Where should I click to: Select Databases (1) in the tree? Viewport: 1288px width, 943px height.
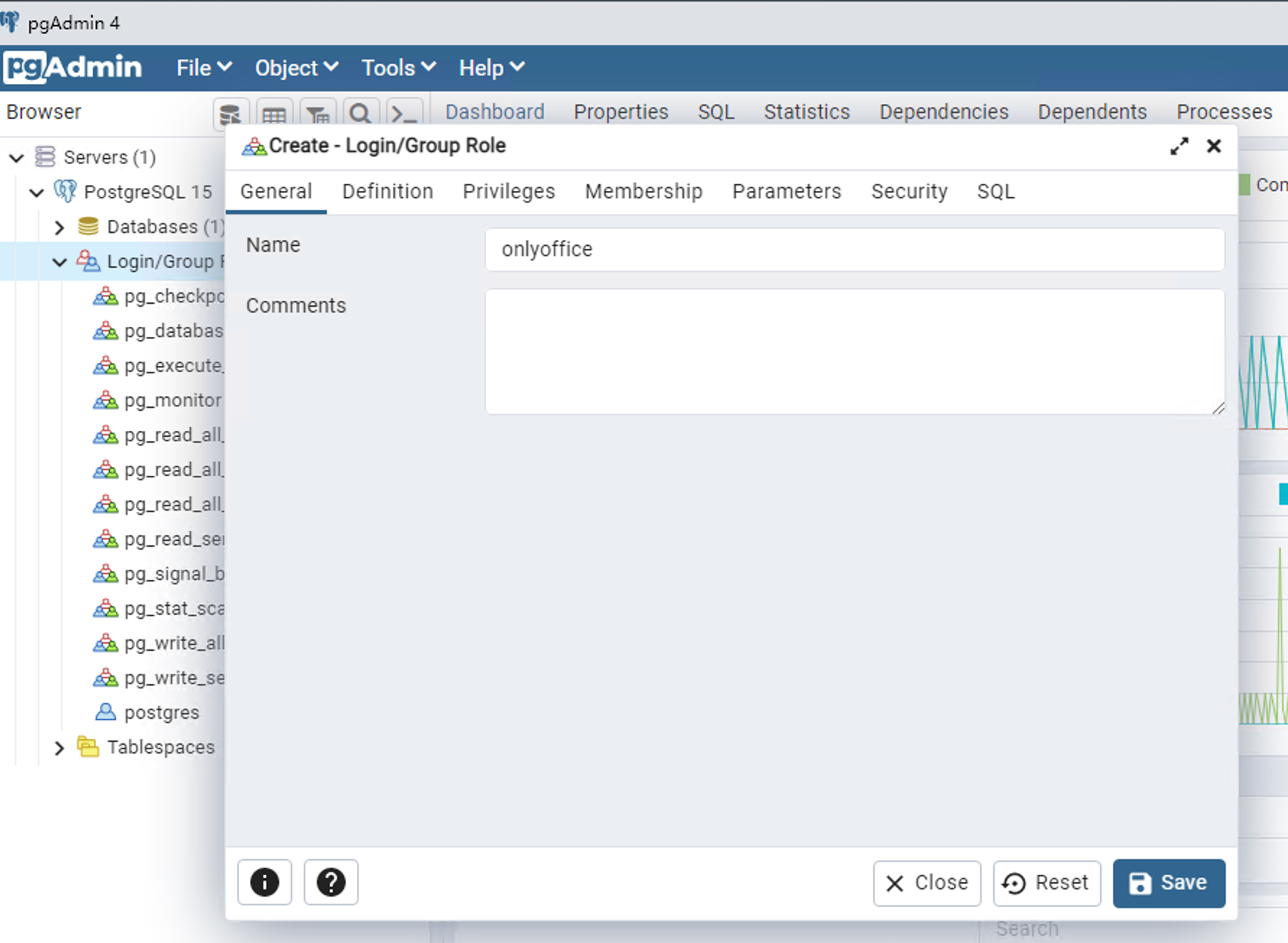[x=166, y=226]
